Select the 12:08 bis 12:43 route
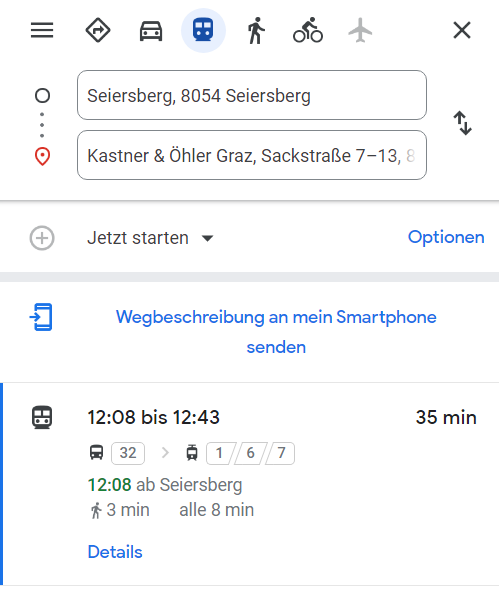This screenshot has height=591, width=499. (x=251, y=484)
